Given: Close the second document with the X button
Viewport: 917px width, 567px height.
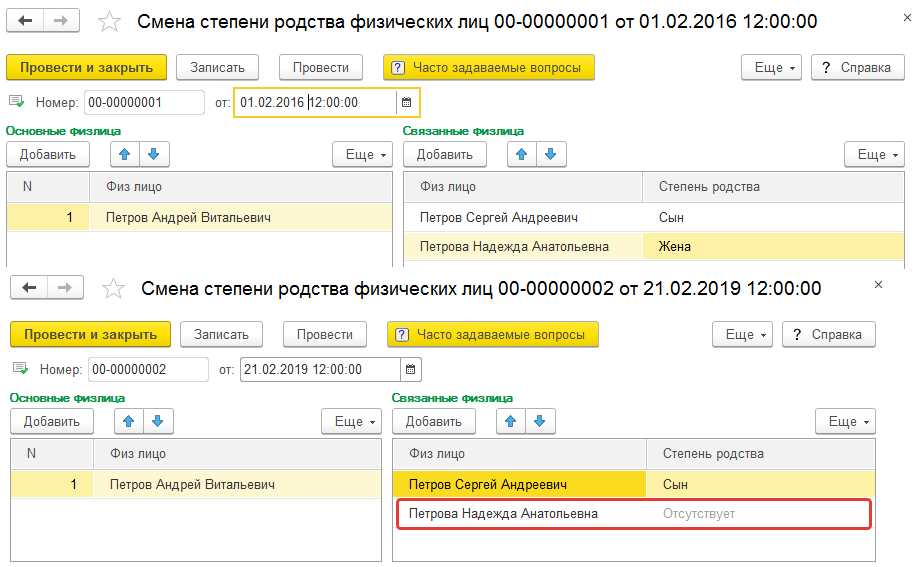Looking at the screenshot, I should [879, 285].
